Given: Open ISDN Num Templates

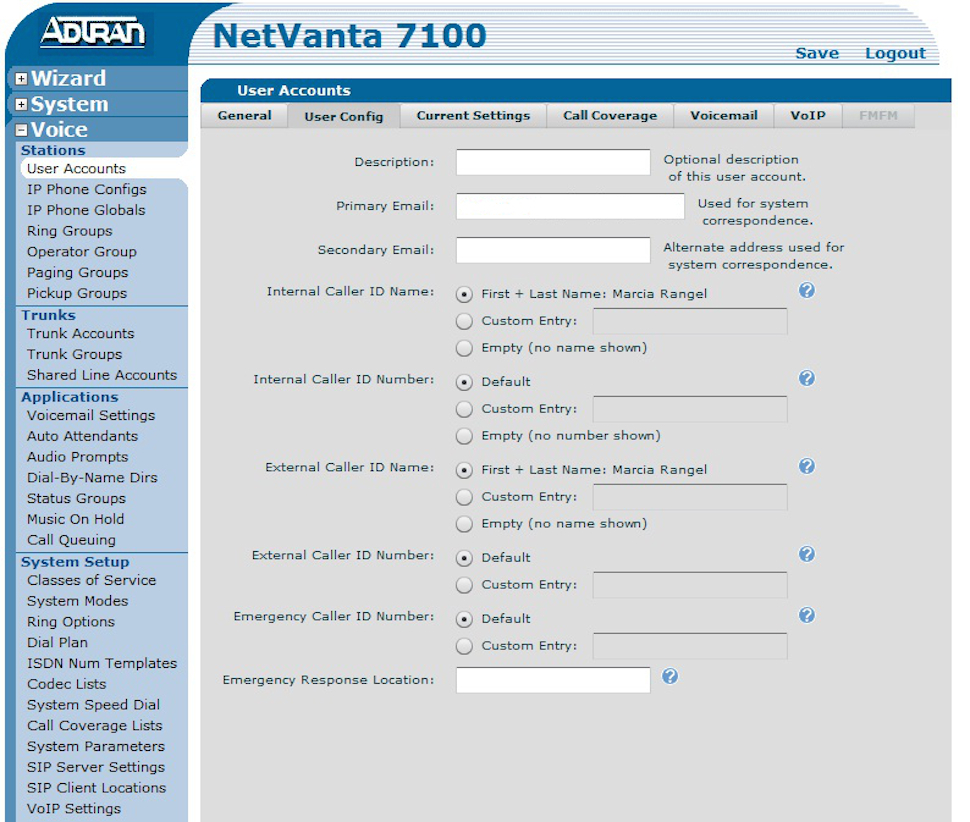Looking at the screenshot, I should coord(101,663).
